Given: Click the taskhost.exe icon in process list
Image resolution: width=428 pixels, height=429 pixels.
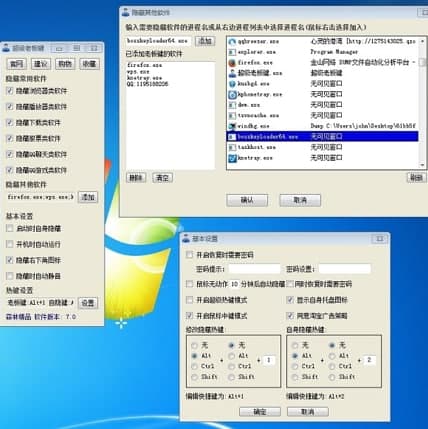Looking at the screenshot, I should (x=232, y=147).
